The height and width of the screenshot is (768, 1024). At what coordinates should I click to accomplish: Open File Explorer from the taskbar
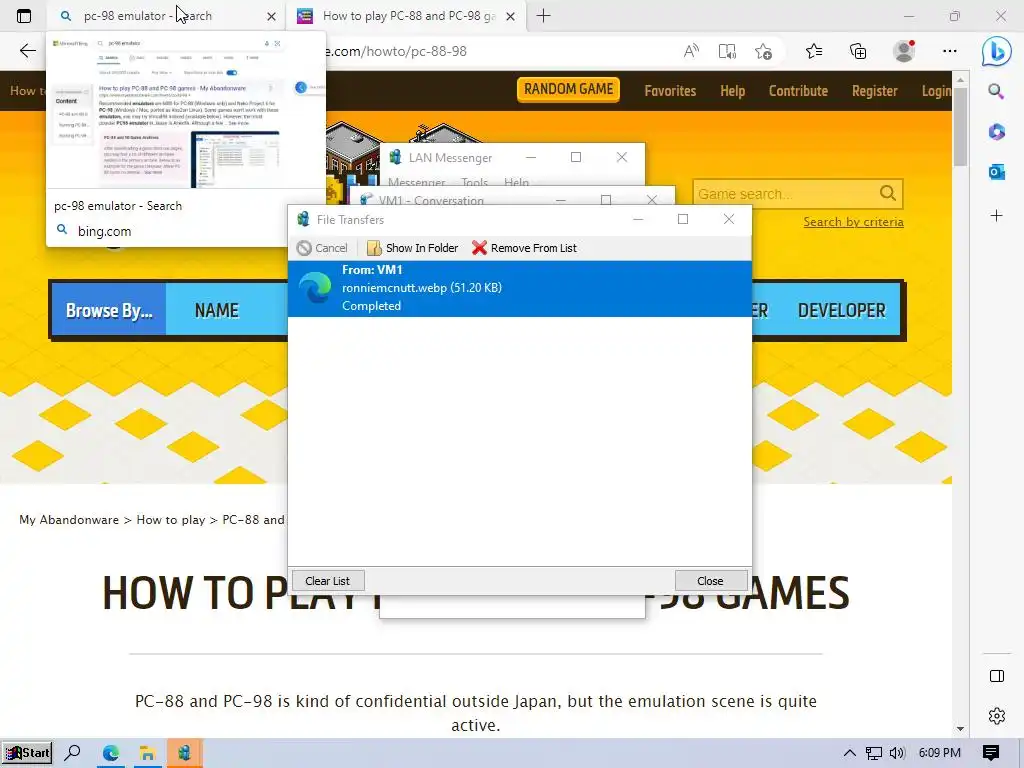[x=147, y=753]
